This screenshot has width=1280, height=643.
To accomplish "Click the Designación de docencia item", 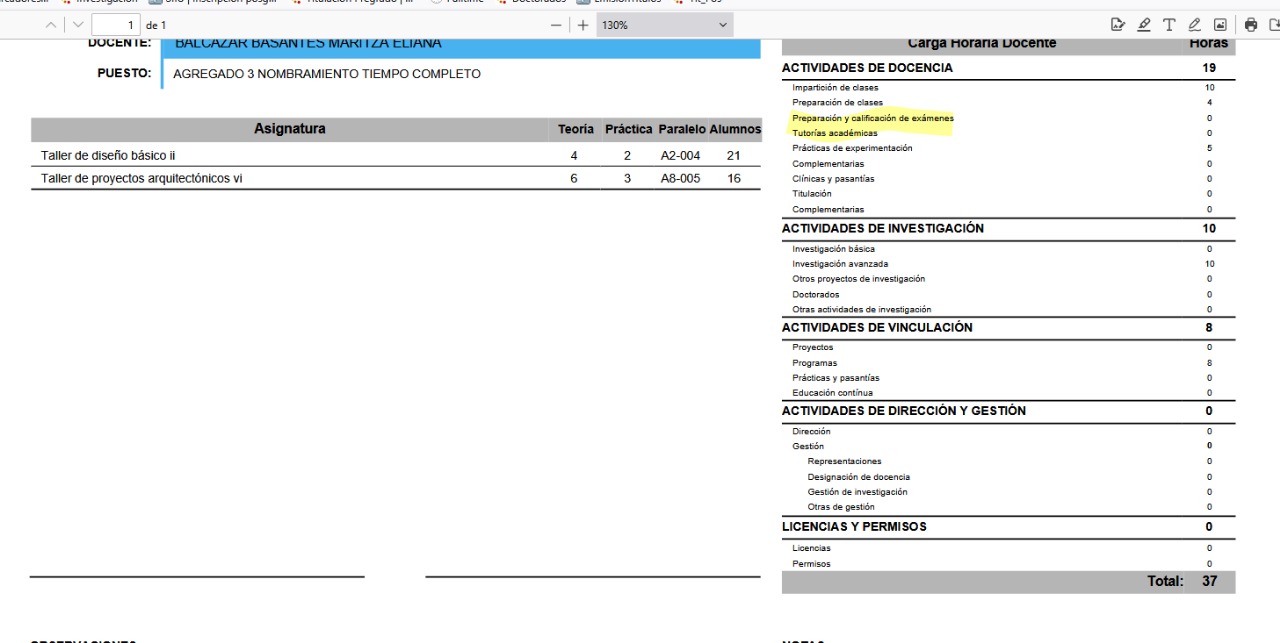I will pyautogui.click(x=859, y=477).
